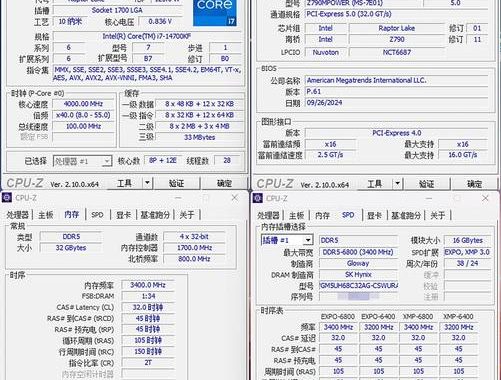Click the x40.0 (8.0 - 55.0) multiplier value
Image resolution: width=501 pixels, height=380 pixels.
pos(83,115)
